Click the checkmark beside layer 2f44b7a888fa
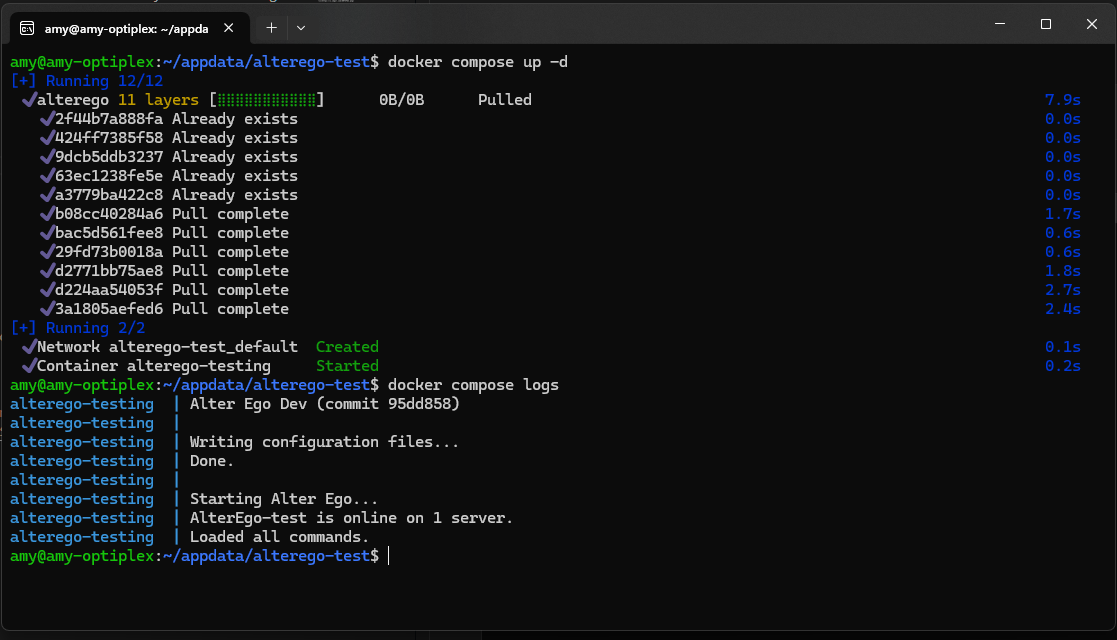 tap(46, 119)
